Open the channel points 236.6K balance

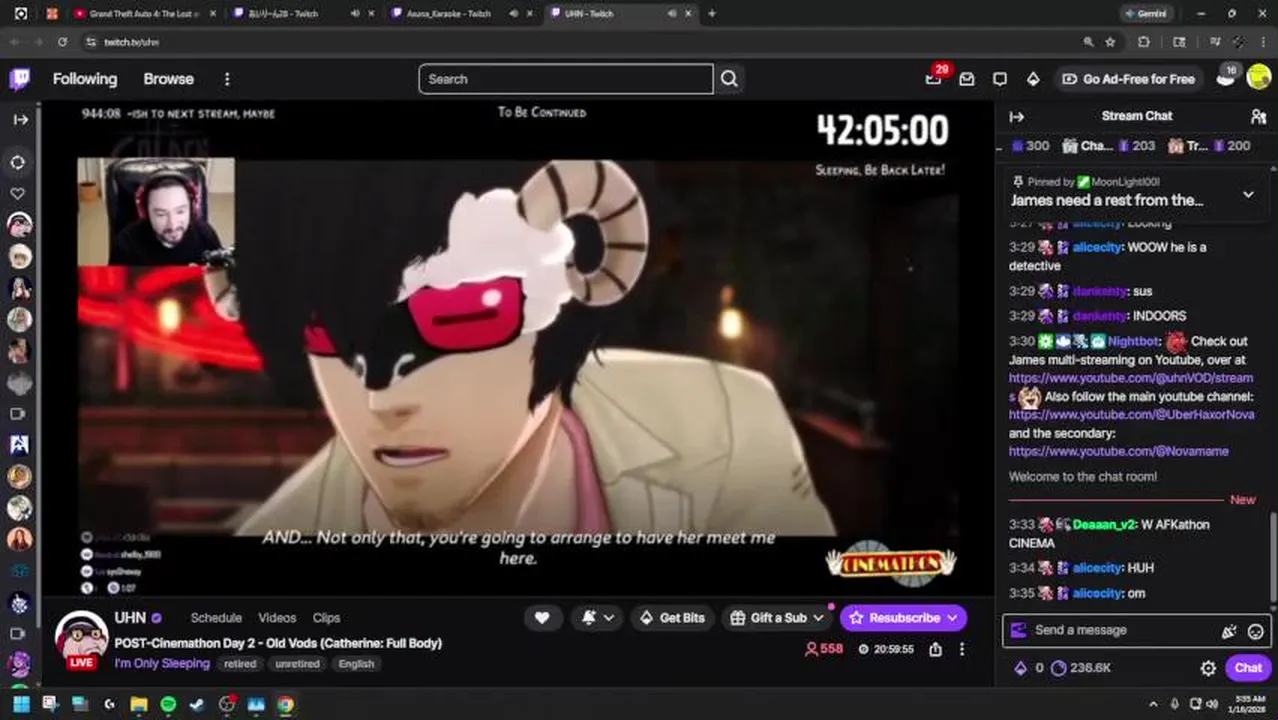[1081, 668]
